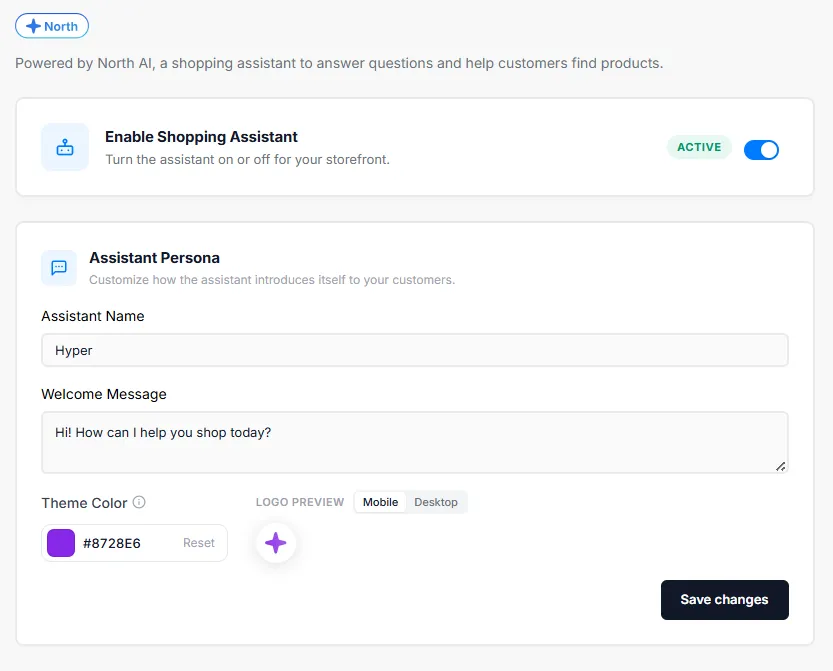
Task: Click 'Customize how the assistant introduces itself' subtitle
Action: [x=272, y=280]
